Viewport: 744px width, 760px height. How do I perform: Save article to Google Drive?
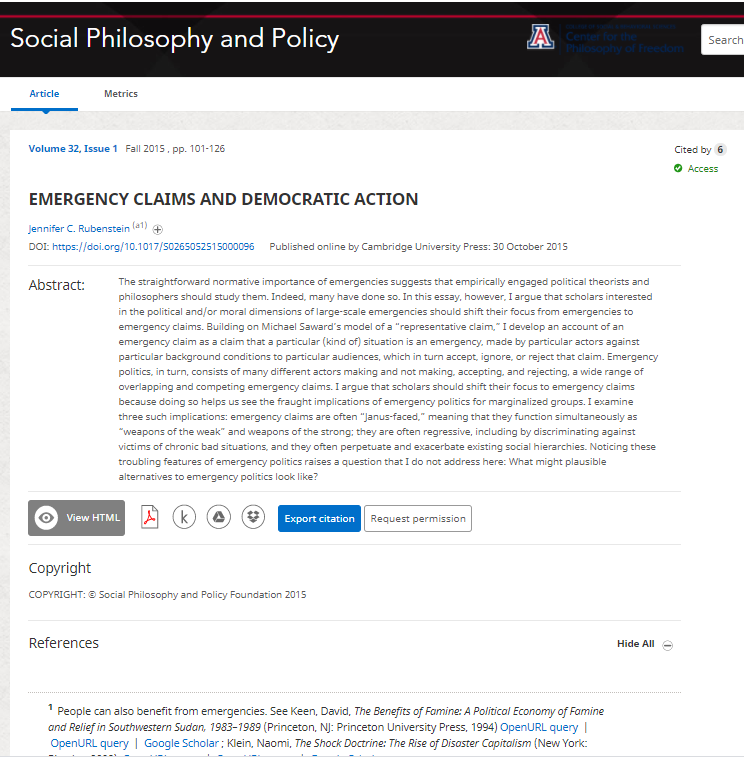point(218,518)
